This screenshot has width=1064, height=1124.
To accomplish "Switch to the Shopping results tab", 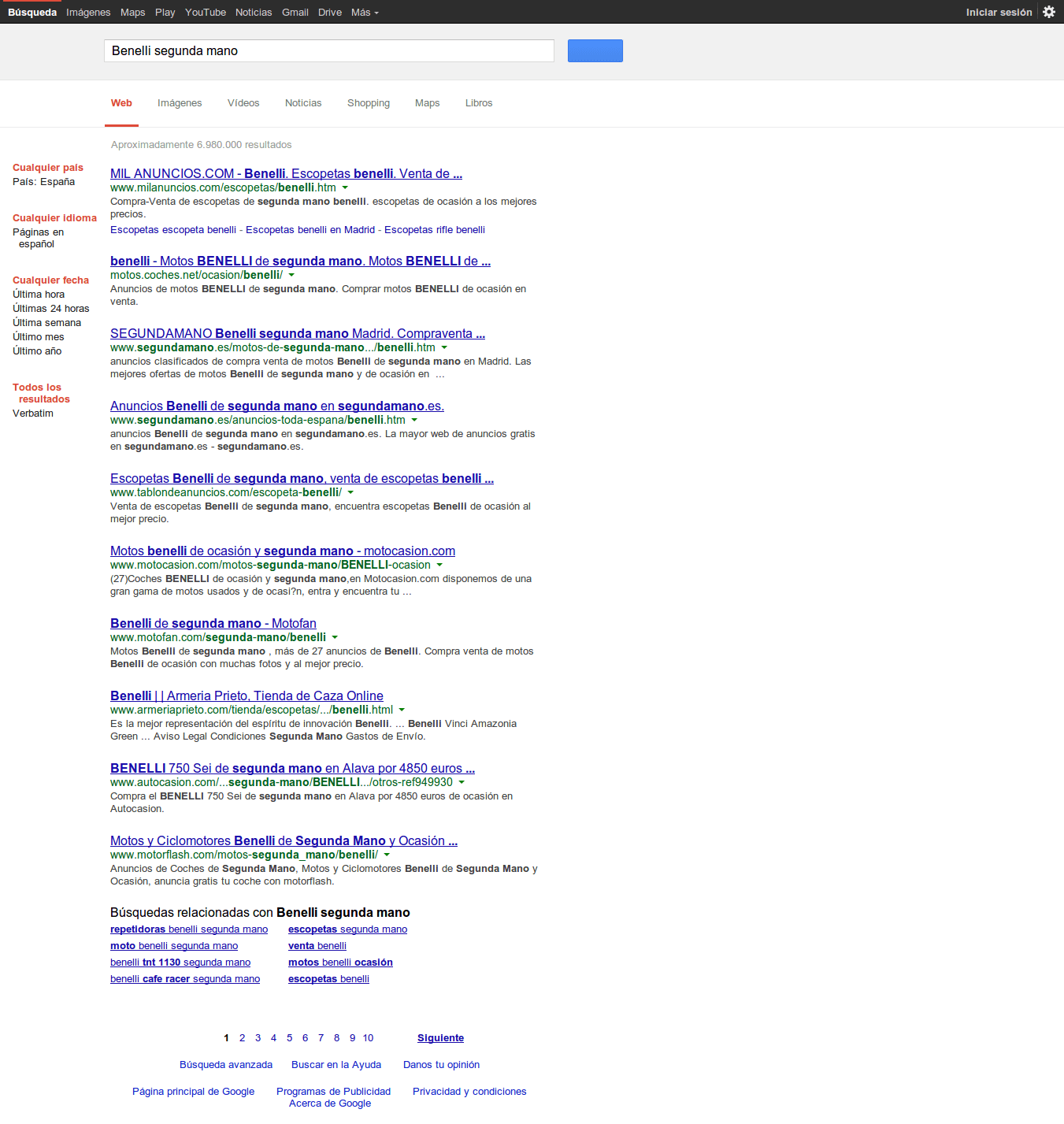I will (369, 103).
